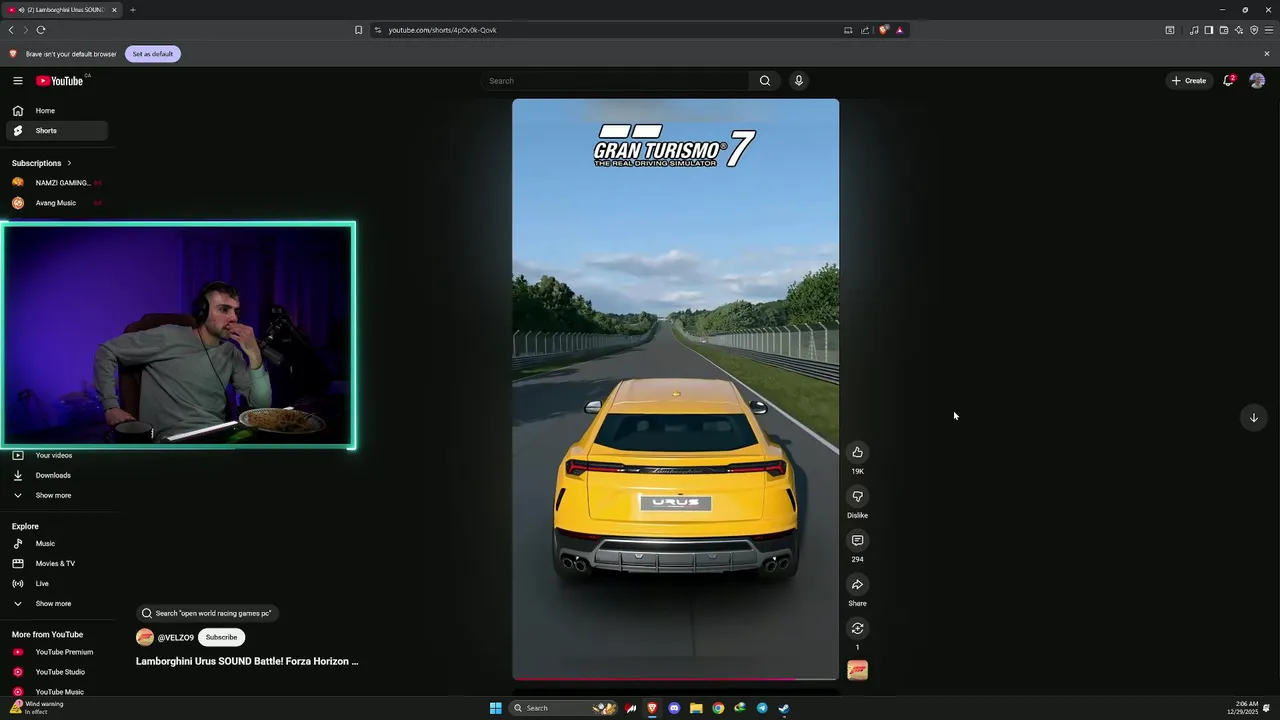This screenshot has width=1280, height=720.
Task: Click the YouTube logo
Action: pyautogui.click(x=60, y=81)
